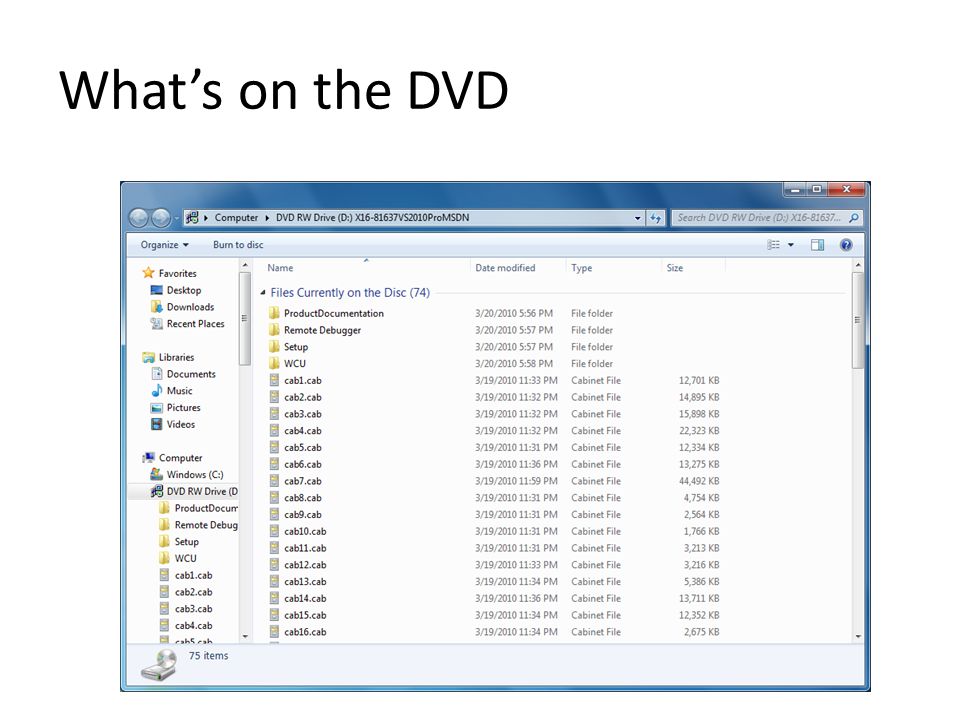This screenshot has height=720, width=960.
Task: Click Burn to disc button
Action: [238, 245]
